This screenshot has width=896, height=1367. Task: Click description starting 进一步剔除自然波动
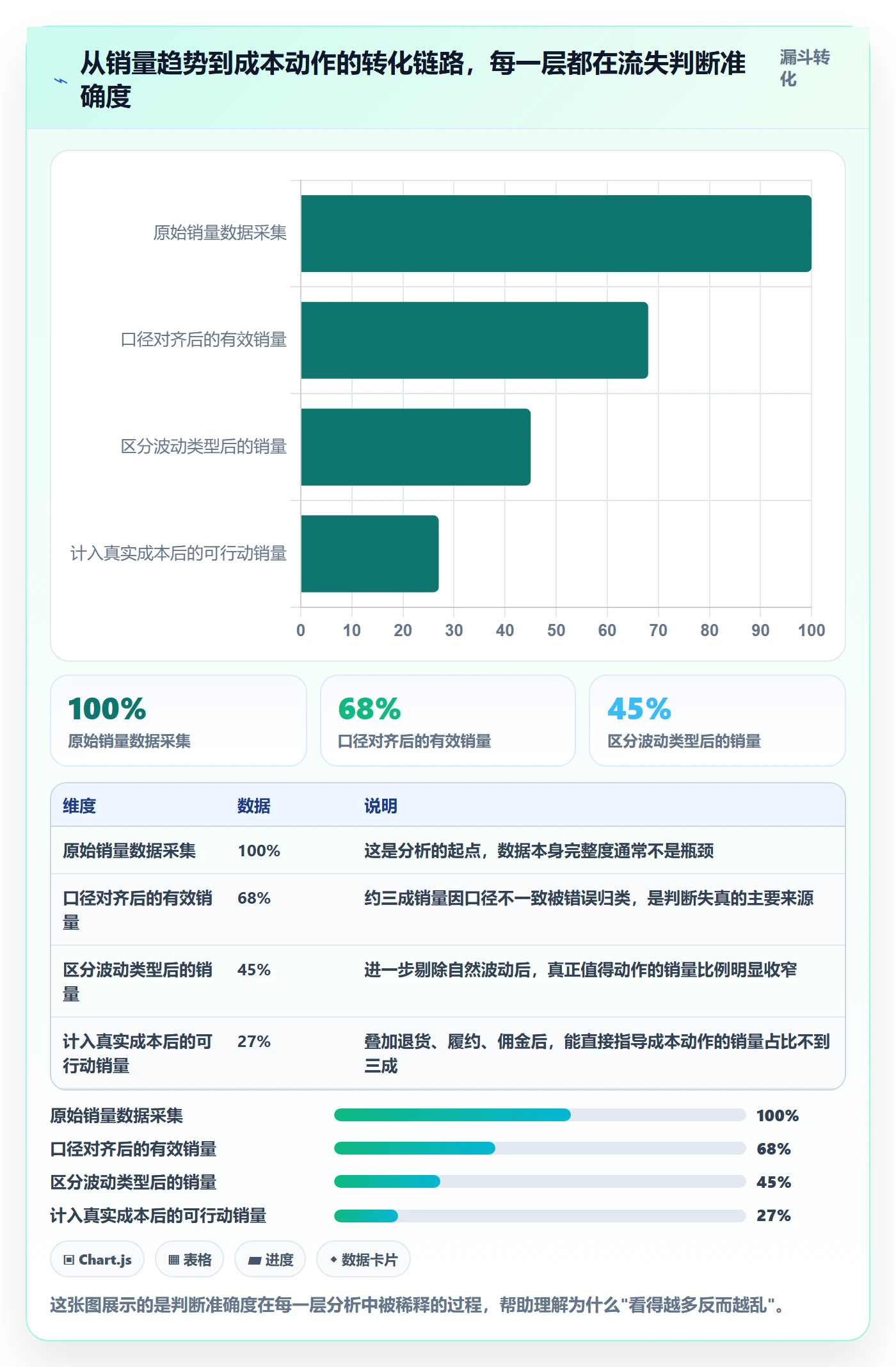point(580,970)
